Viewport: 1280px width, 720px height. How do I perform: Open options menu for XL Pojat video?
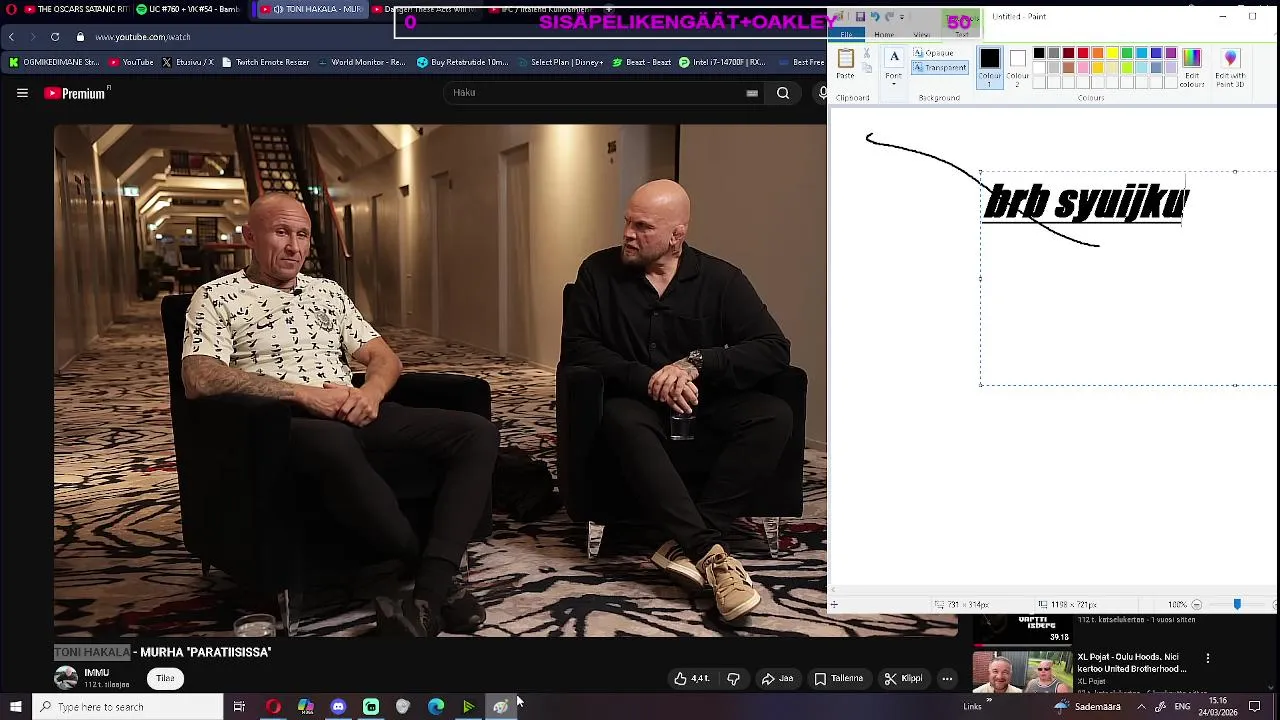(x=1208, y=658)
